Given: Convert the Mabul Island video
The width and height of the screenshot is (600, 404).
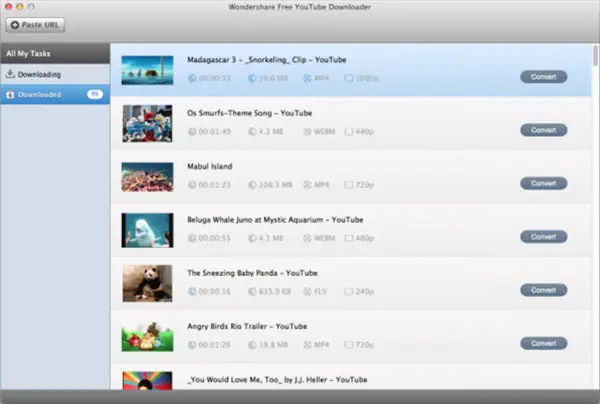Looking at the screenshot, I should point(543,183).
